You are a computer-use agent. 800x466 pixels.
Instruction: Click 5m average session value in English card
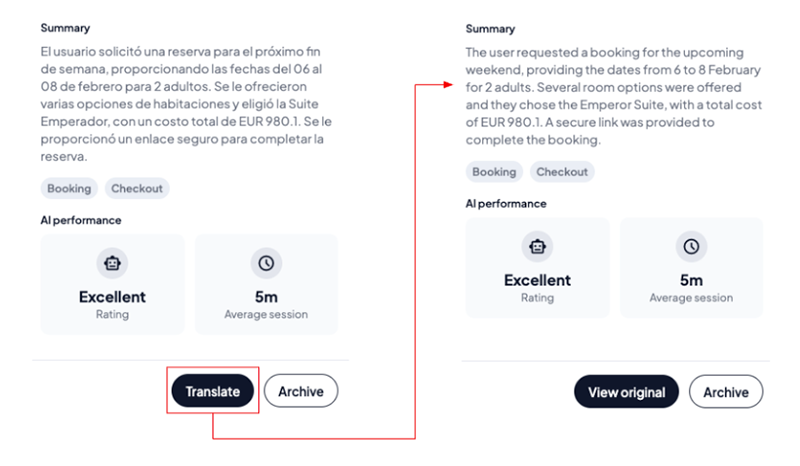691,280
